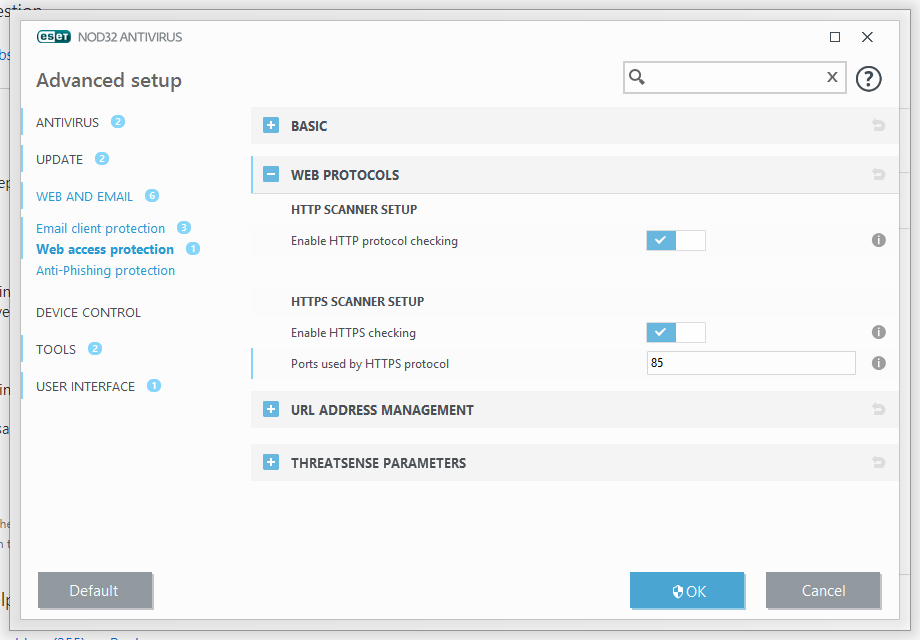Click the Email client protection badge 3

[x=184, y=228]
